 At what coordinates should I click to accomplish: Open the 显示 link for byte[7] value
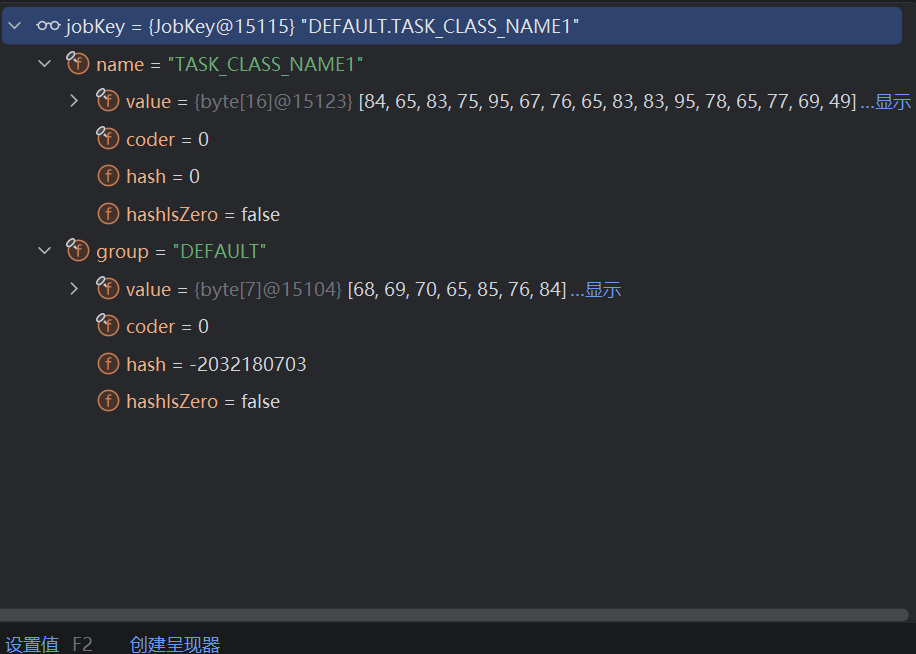click(603, 290)
